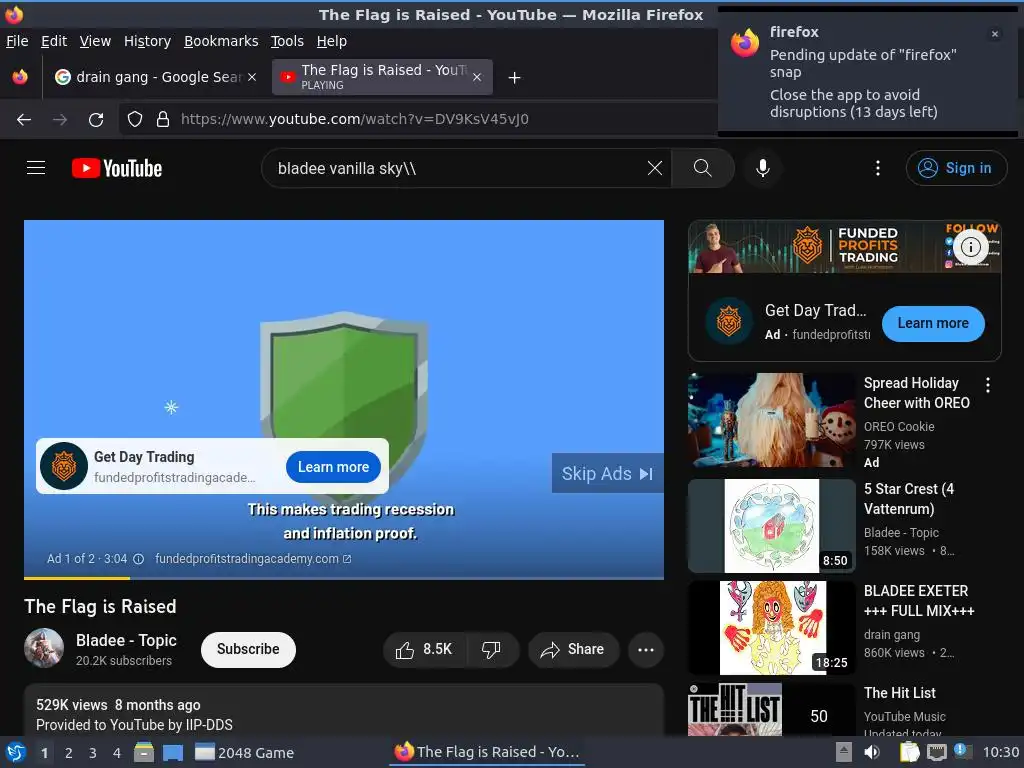Open Bladee - Topic channel name link
The height and width of the screenshot is (768, 1024).
126,640
